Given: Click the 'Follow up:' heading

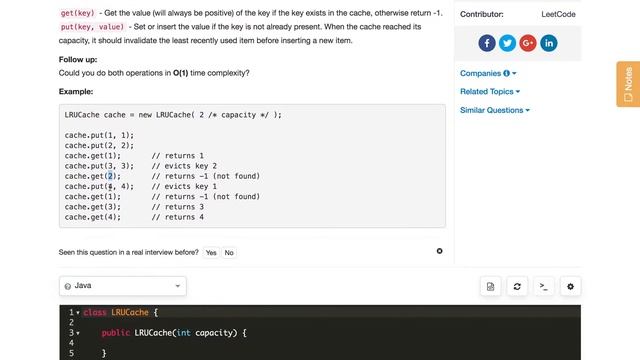Looking at the screenshot, I should pyautogui.click(x=78, y=60).
